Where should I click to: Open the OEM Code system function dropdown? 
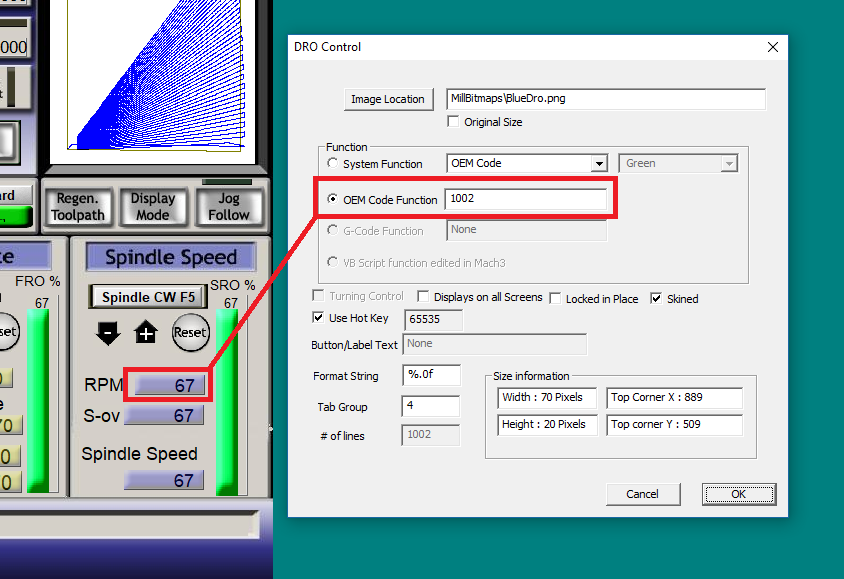(599, 164)
